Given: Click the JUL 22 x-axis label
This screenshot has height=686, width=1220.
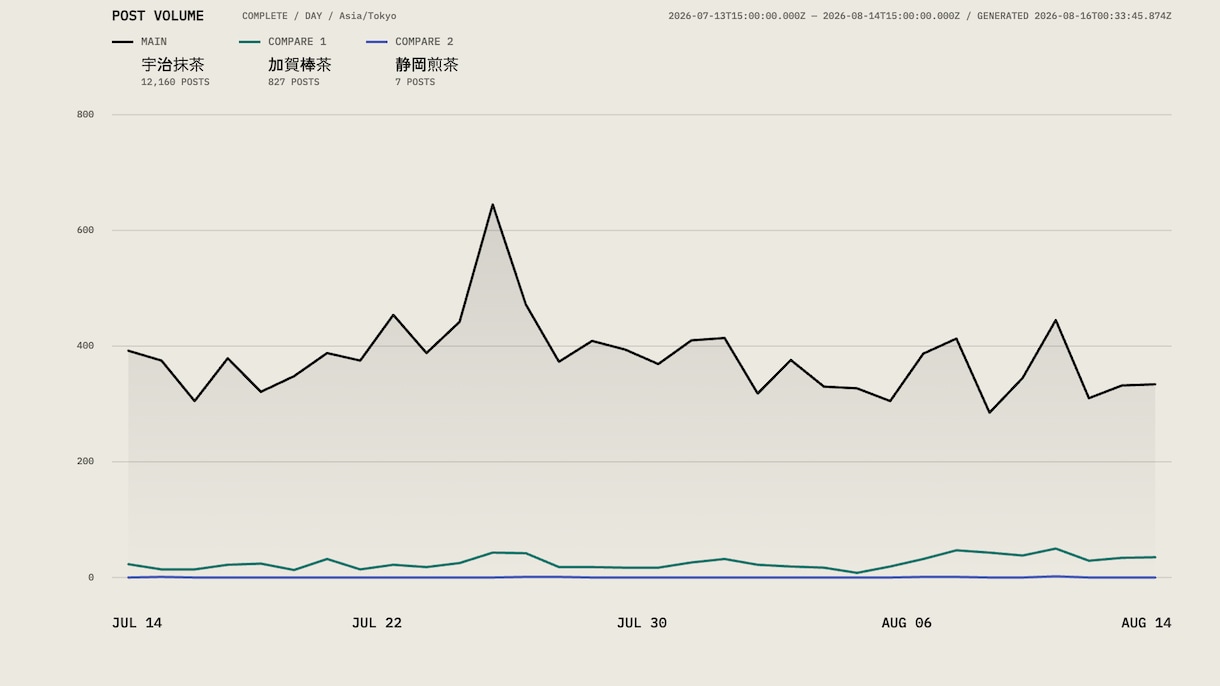Looking at the screenshot, I should [x=377, y=623].
